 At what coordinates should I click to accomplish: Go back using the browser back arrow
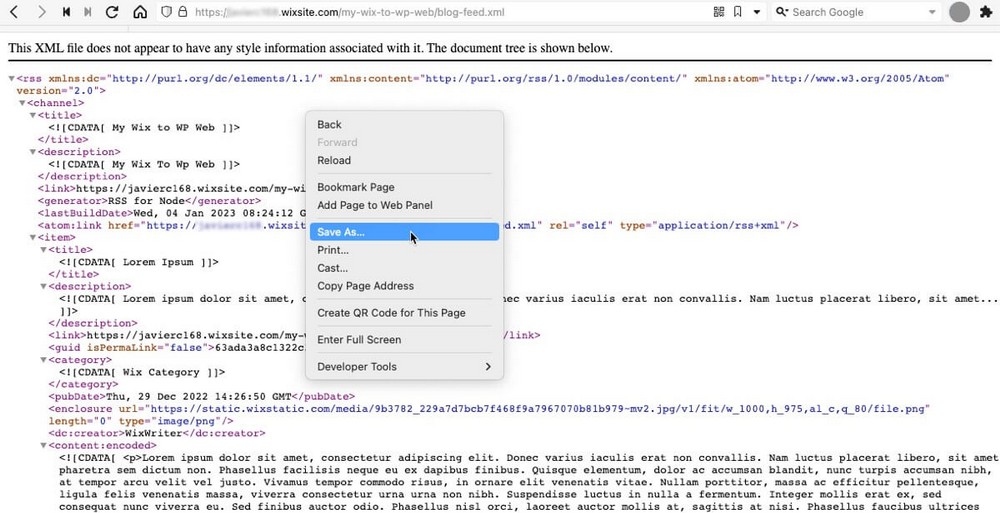pyautogui.click(x=14, y=12)
